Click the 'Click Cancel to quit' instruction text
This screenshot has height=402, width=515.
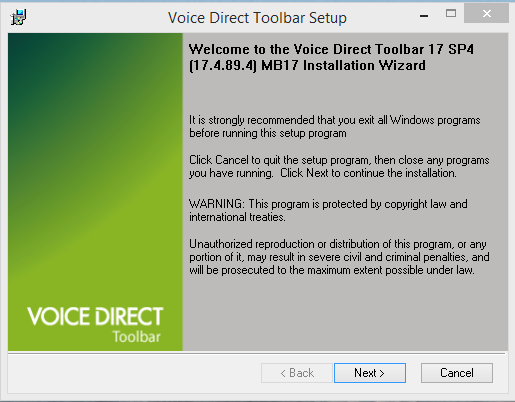pos(339,166)
